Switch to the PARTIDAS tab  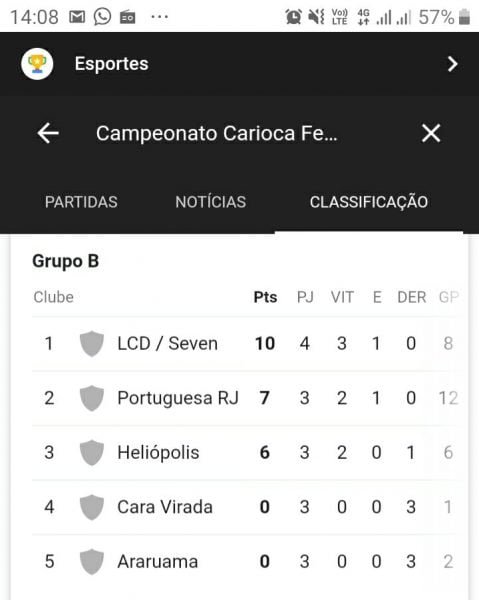[81, 202]
